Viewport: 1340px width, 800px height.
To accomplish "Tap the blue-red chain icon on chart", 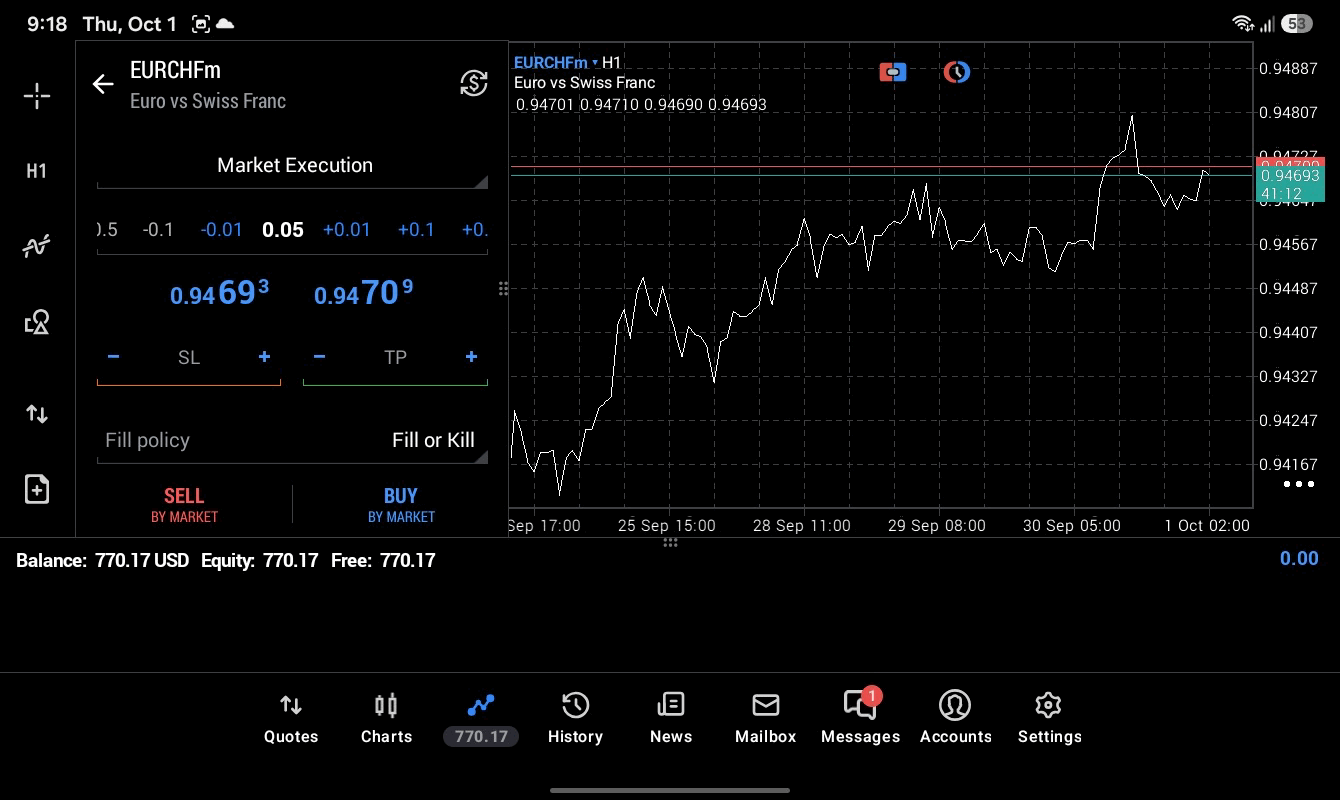I will click(x=893, y=72).
